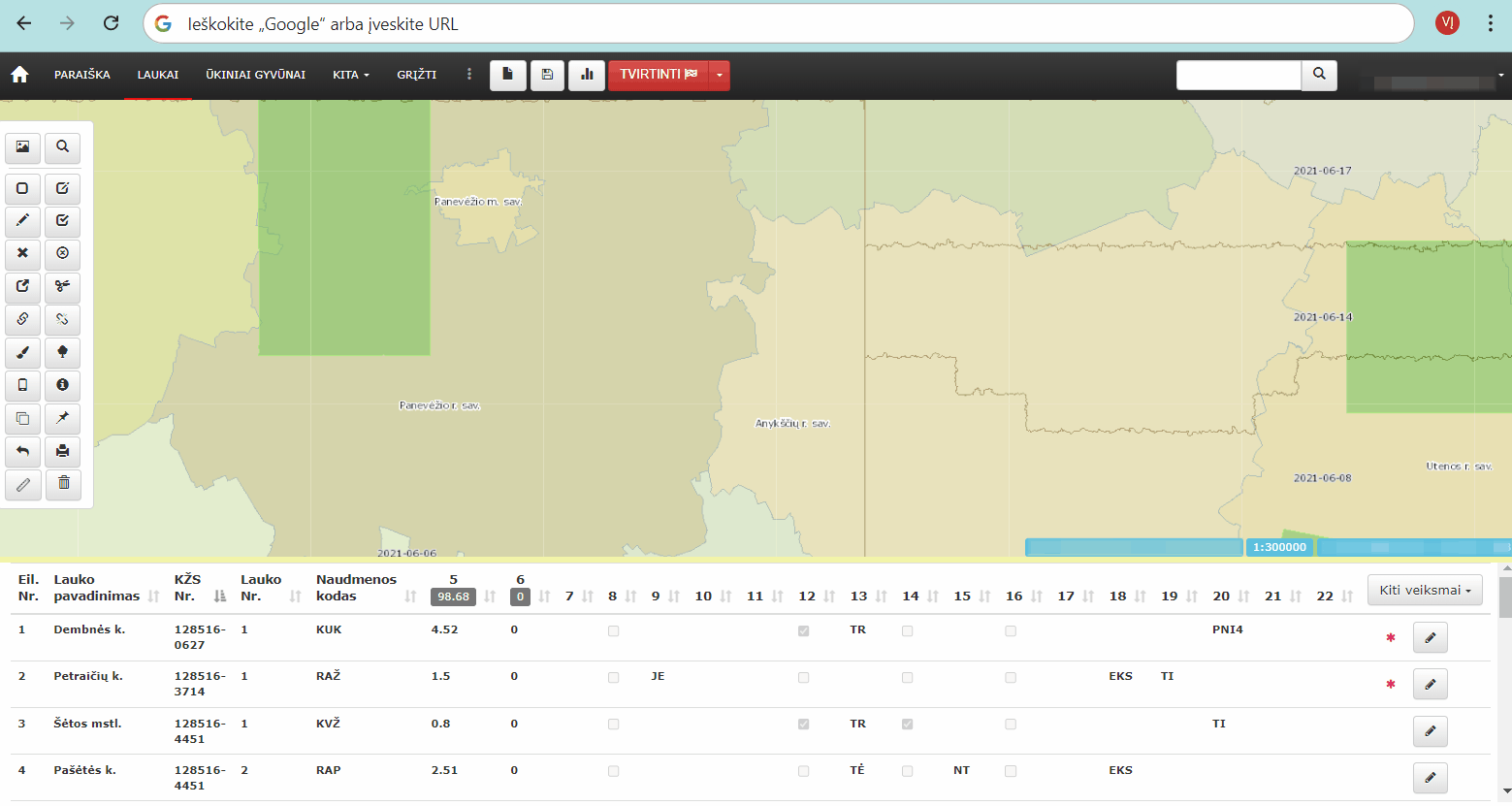The image size is (1512, 806).
Task: Toggle column 12 checkbox for Petraičių k.
Action: coord(803,678)
